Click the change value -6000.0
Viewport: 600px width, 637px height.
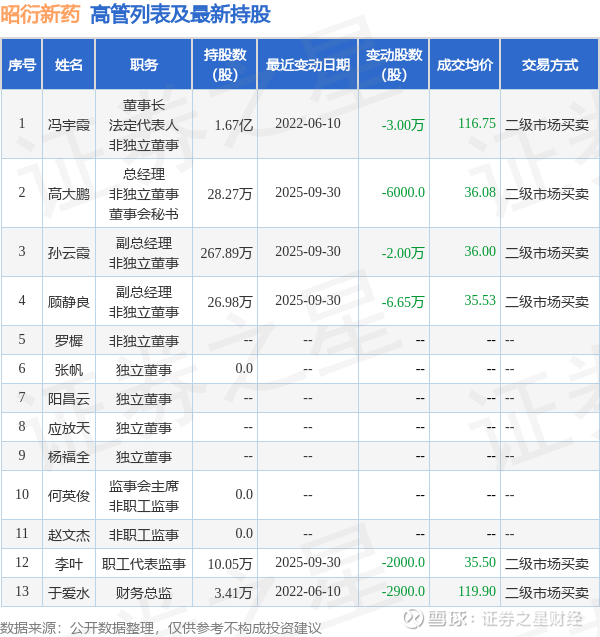tap(403, 192)
